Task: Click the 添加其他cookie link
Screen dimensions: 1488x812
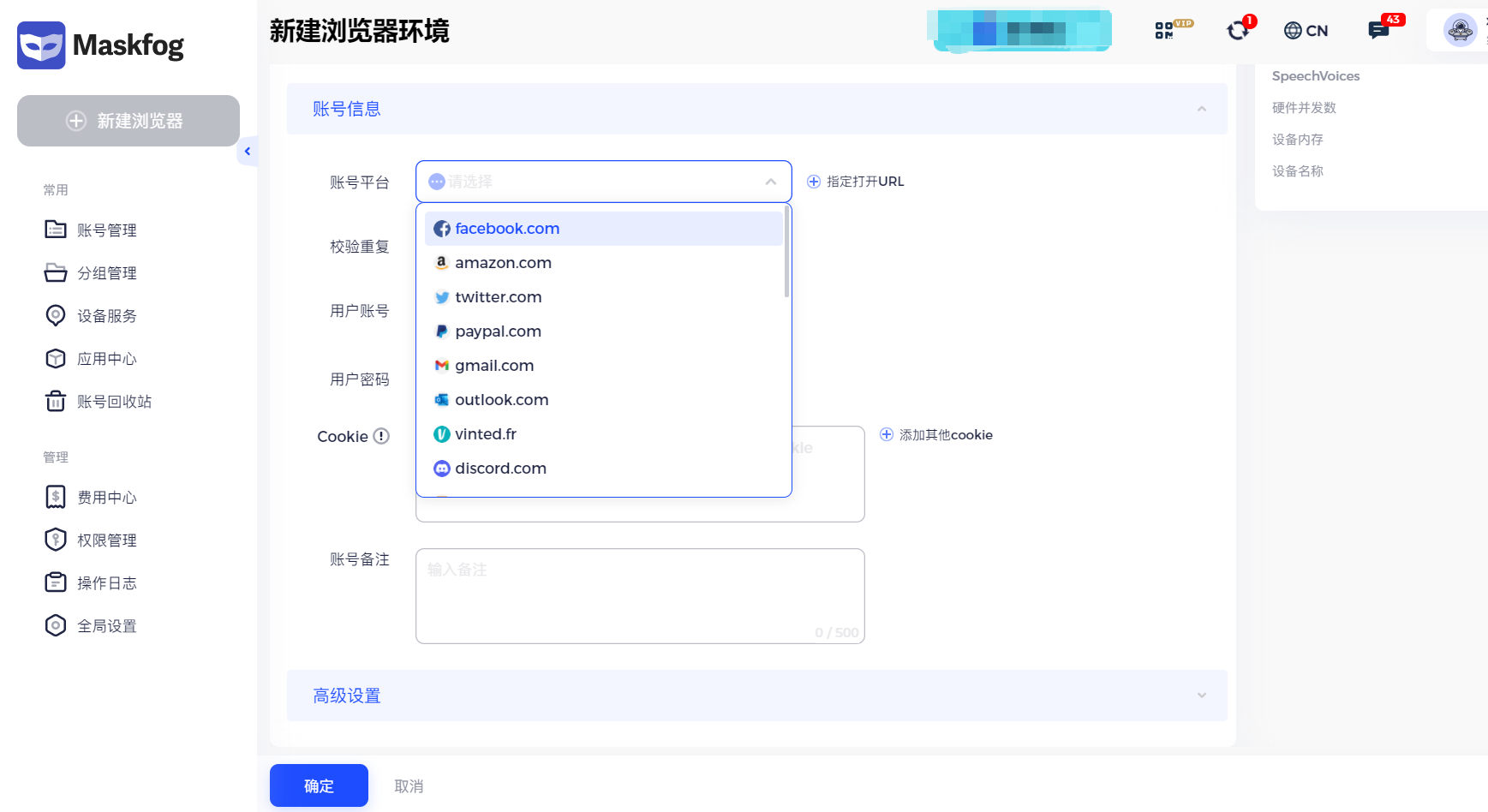Action: [x=946, y=435]
